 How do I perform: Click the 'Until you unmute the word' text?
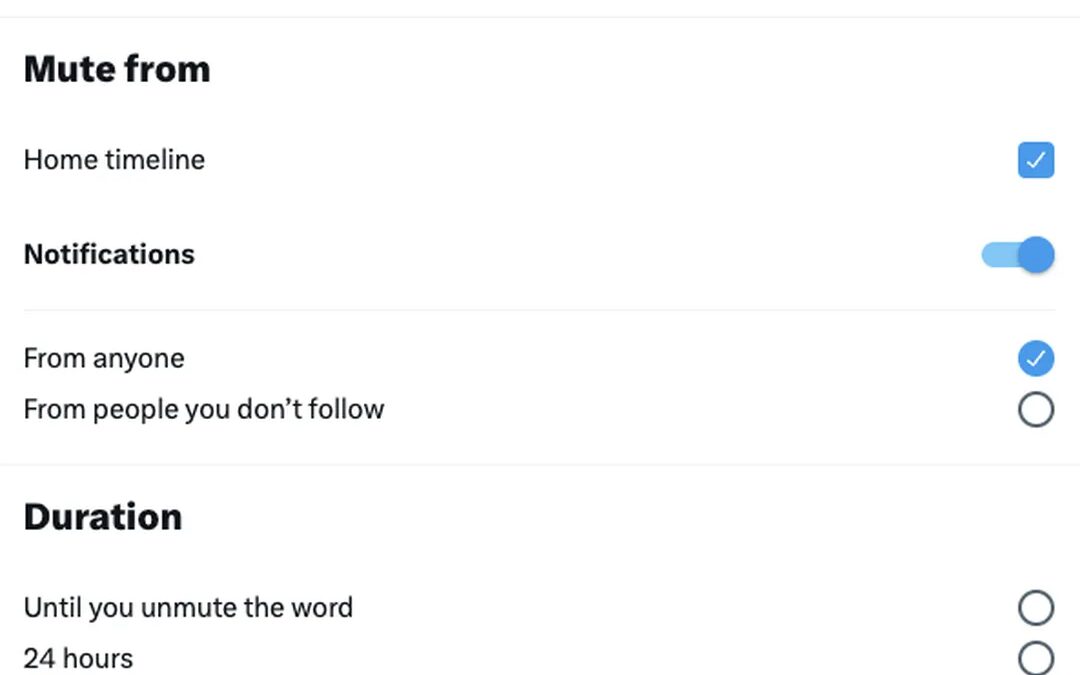pos(188,607)
